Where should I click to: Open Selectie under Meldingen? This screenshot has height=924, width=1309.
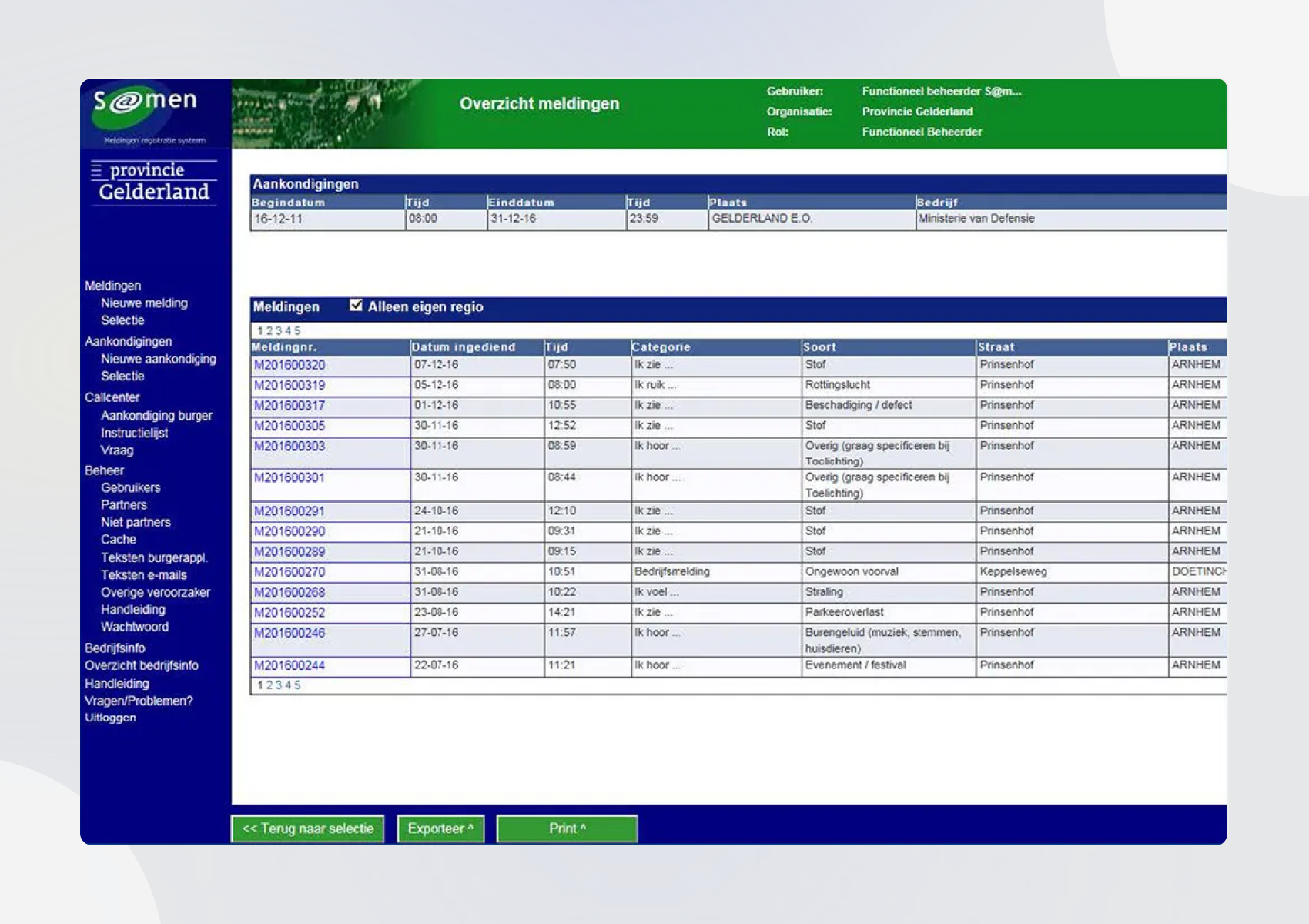pyautogui.click(x=122, y=320)
